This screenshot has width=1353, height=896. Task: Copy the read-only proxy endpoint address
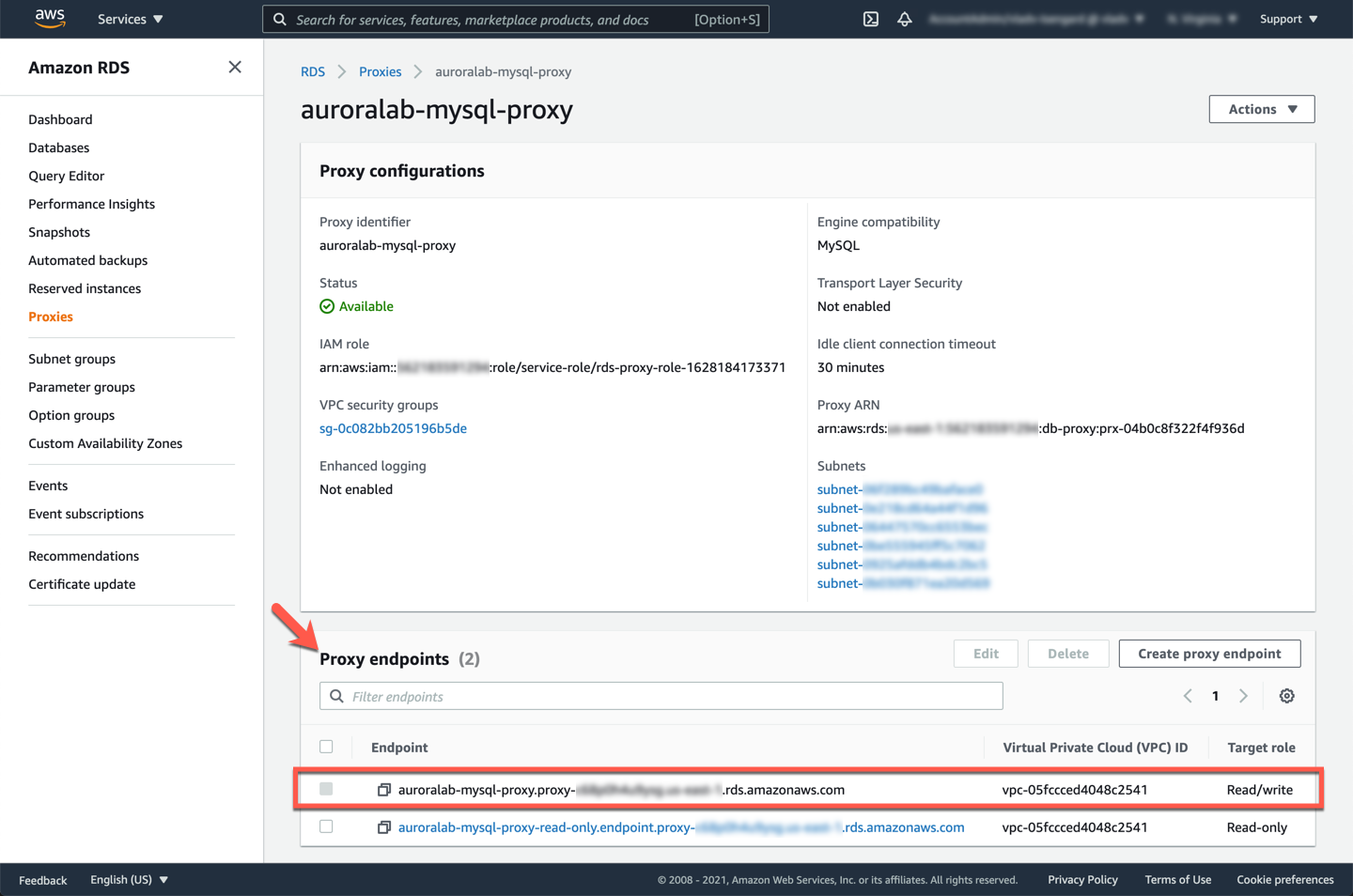click(384, 827)
